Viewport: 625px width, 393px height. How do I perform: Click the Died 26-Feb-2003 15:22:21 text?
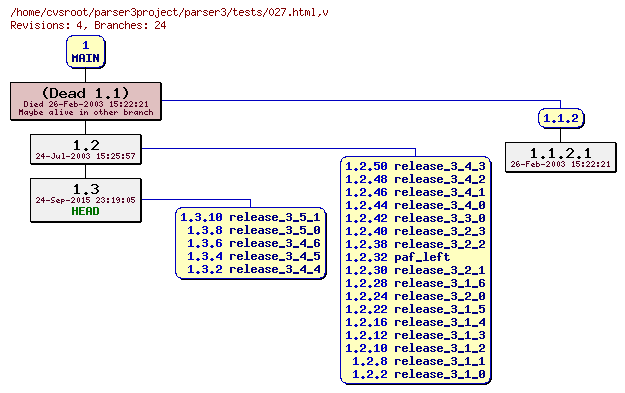click(x=86, y=104)
